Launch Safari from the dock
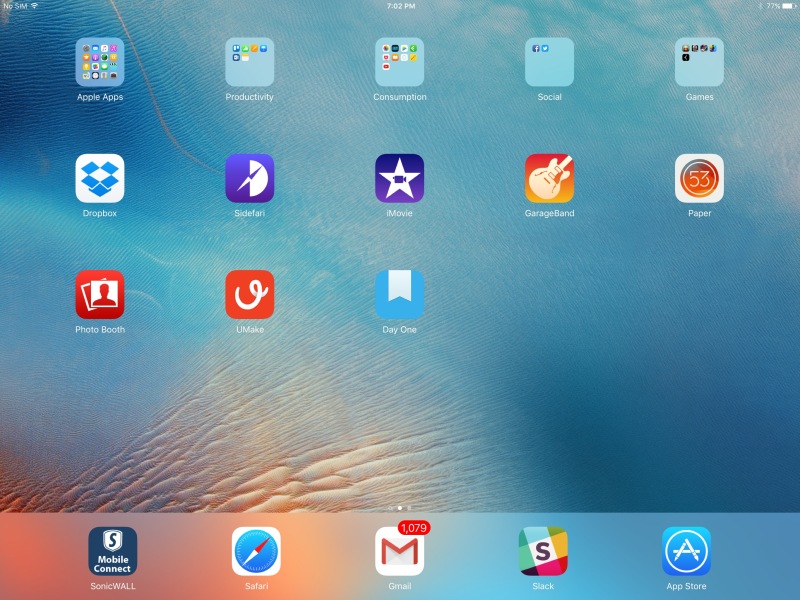 256,551
